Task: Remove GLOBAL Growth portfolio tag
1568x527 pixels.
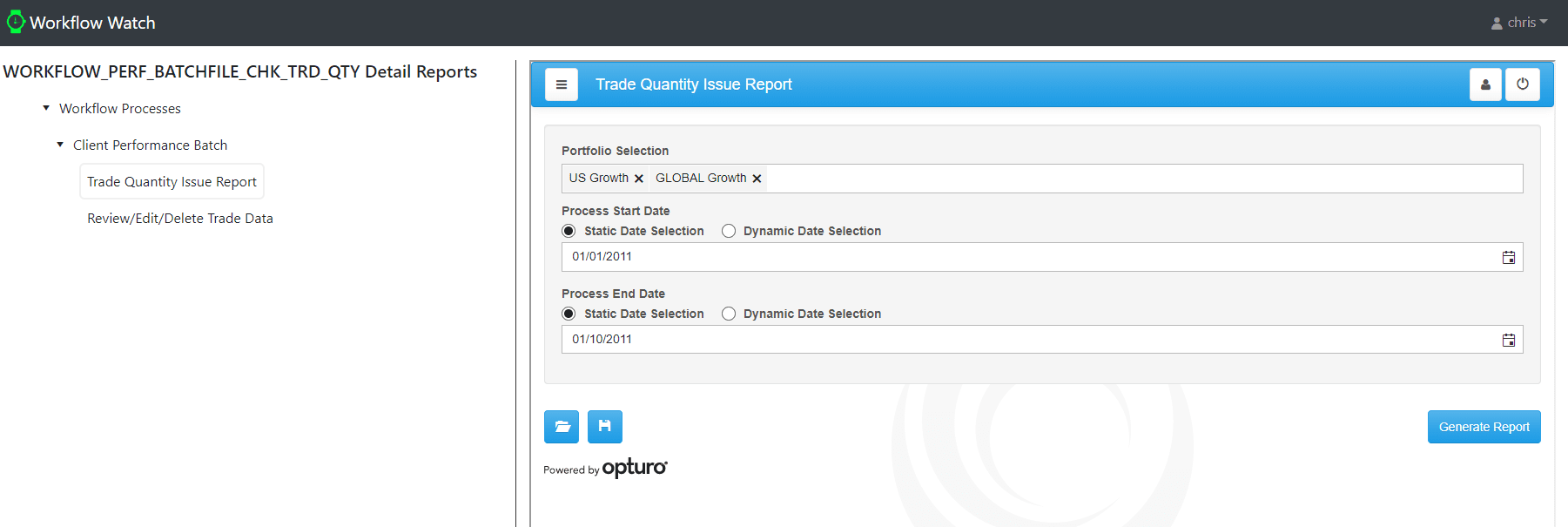Action: (757, 179)
